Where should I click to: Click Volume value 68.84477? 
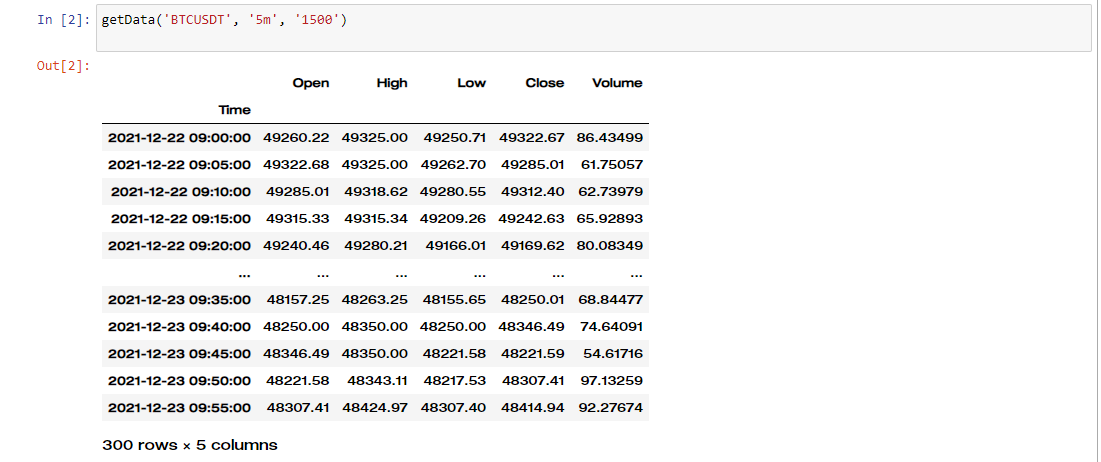point(609,300)
